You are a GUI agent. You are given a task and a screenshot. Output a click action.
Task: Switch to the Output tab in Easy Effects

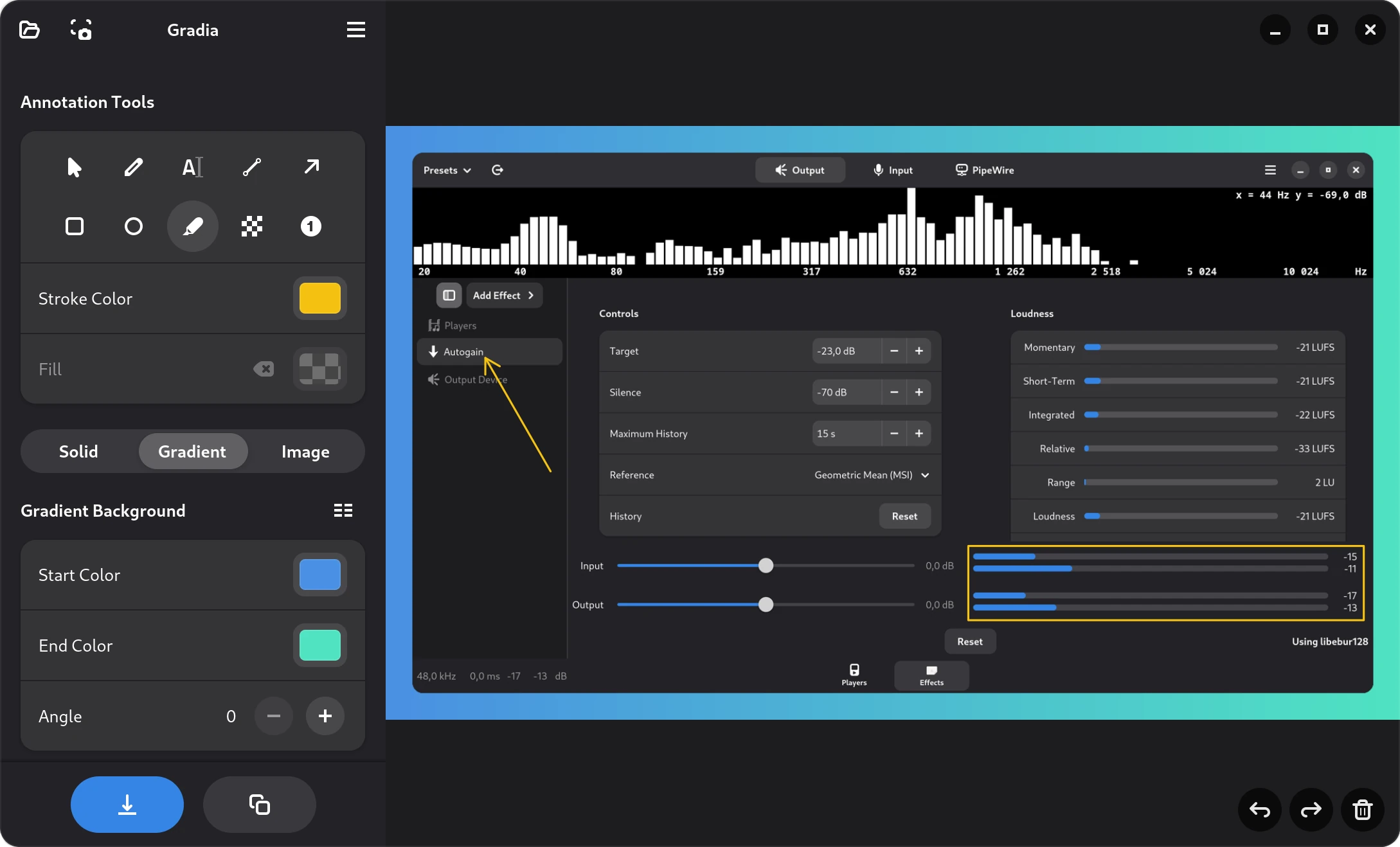point(800,170)
